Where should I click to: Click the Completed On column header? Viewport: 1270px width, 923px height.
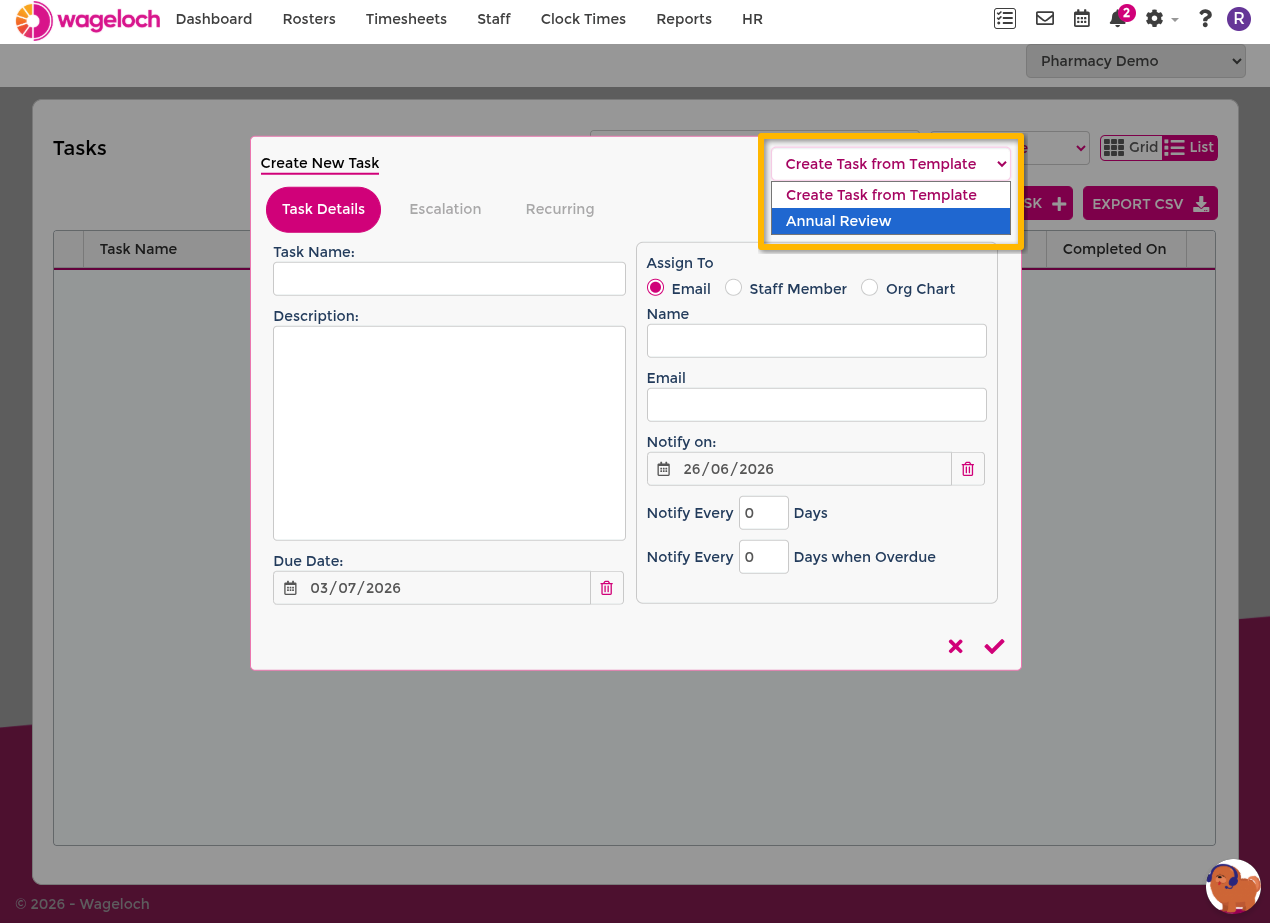tap(1114, 249)
